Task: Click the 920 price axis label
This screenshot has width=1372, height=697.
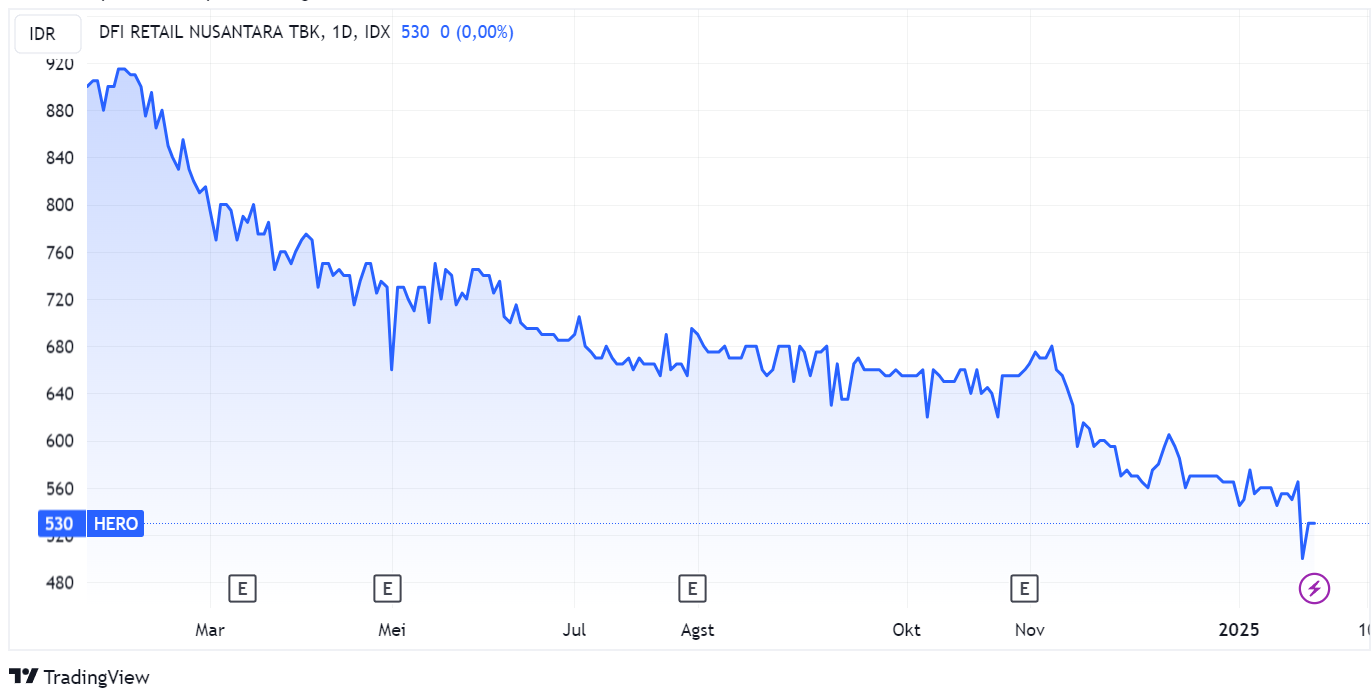Action: [x=60, y=64]
